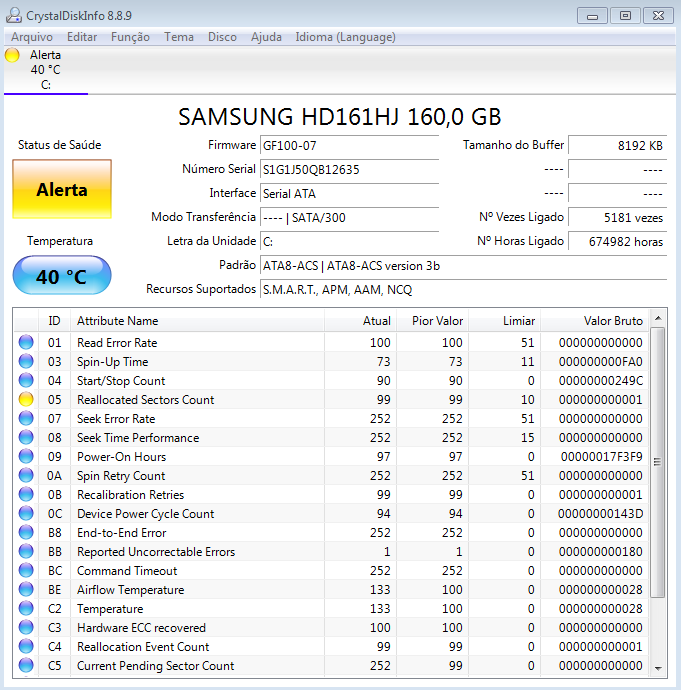This screenshot has height=690, width=681.
Task: Click the blue status icon for Temperature row C2
Action: pyautogui.click(x=26, y=608)
